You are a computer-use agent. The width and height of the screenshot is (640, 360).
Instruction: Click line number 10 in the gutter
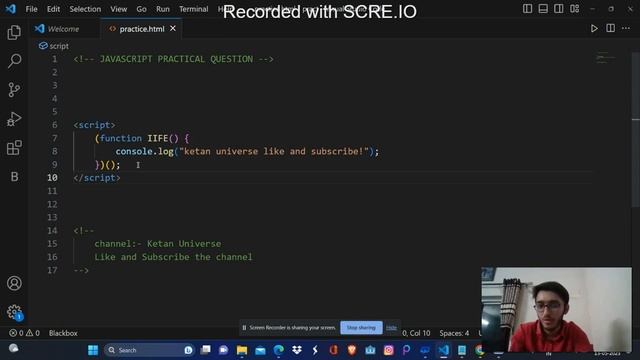[x=52, y=178]
